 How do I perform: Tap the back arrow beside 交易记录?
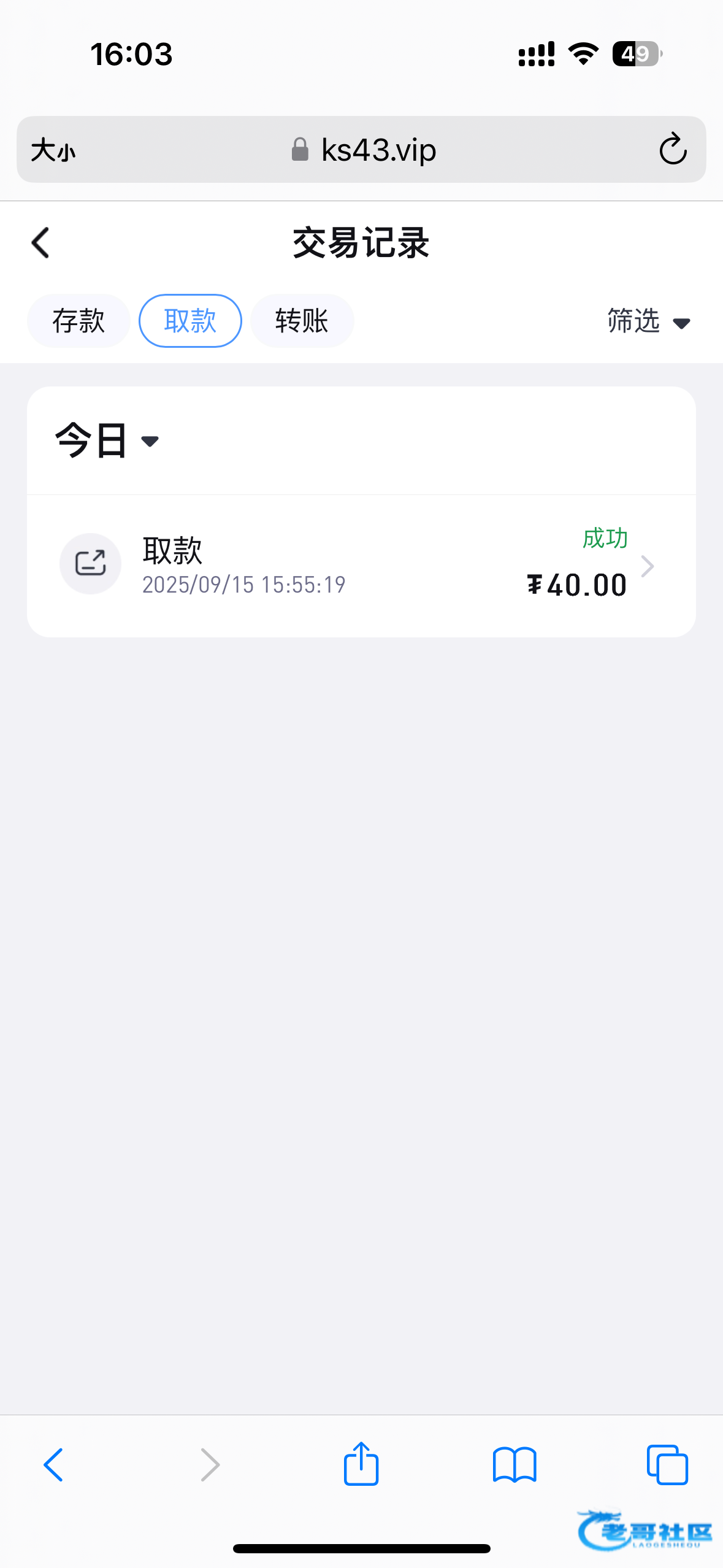pyautogui.click(x=40, y=243)
